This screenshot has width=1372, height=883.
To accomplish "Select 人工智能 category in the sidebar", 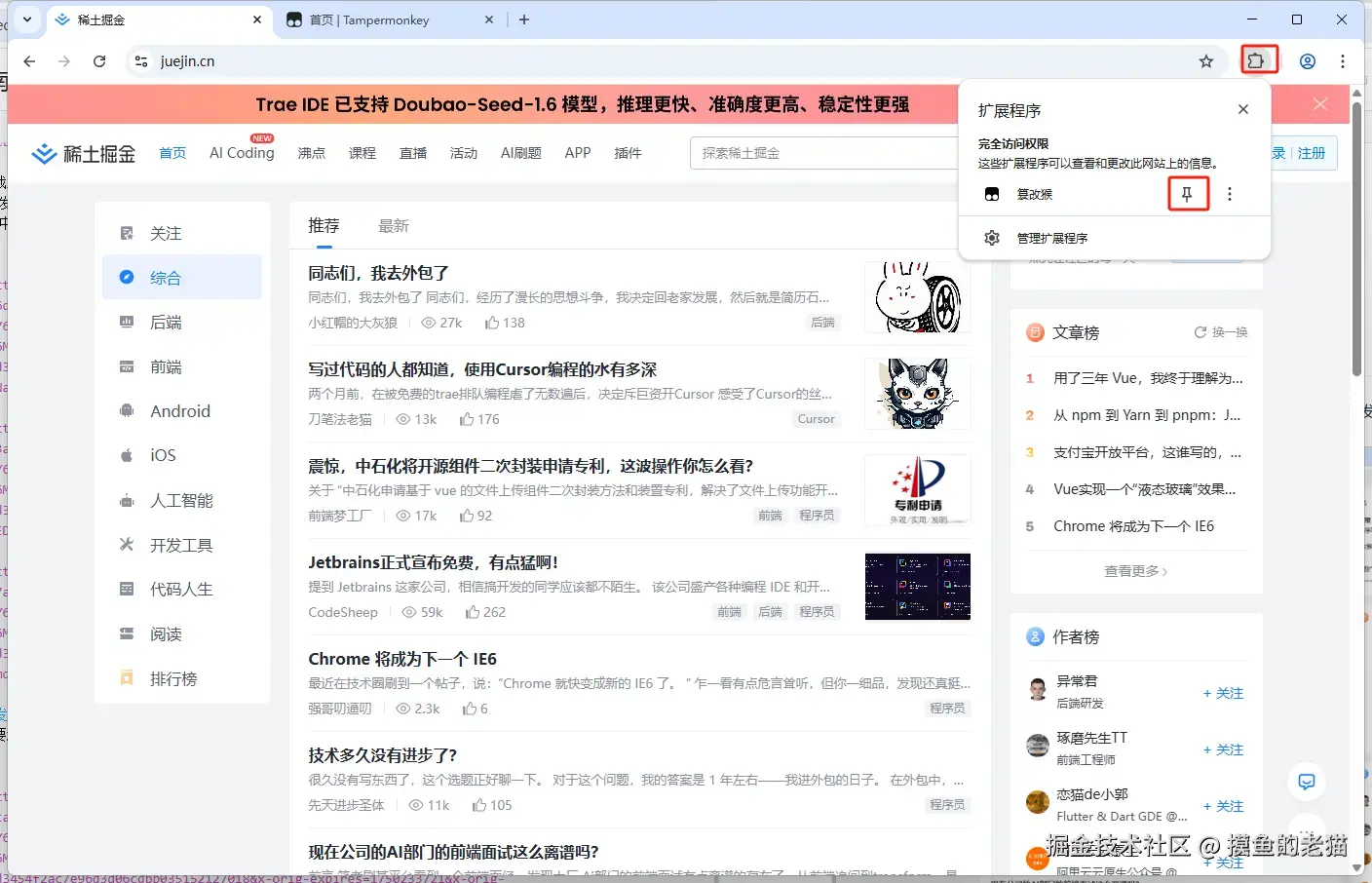I will (182, 501).
